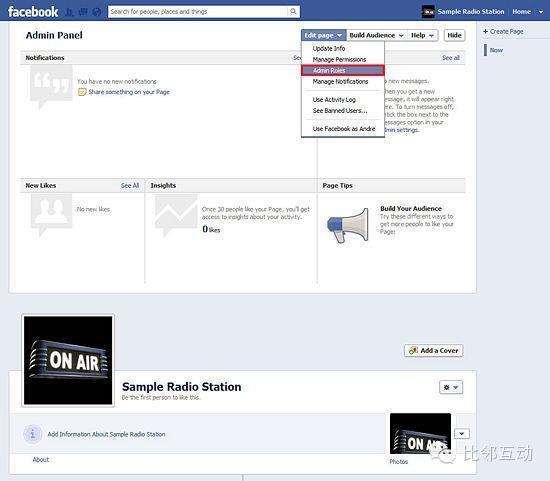Click the Hide button
This screenshot has width=550, height=481.
[x=455, y=35]
